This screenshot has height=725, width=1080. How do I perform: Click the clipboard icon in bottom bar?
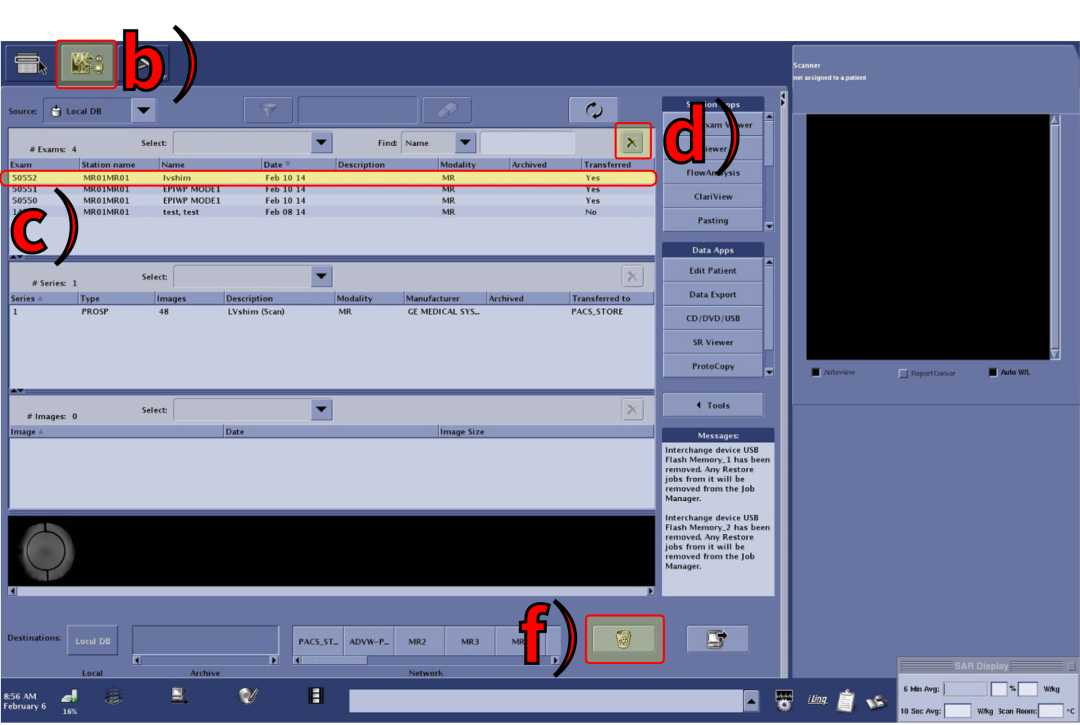click(846, 699)
